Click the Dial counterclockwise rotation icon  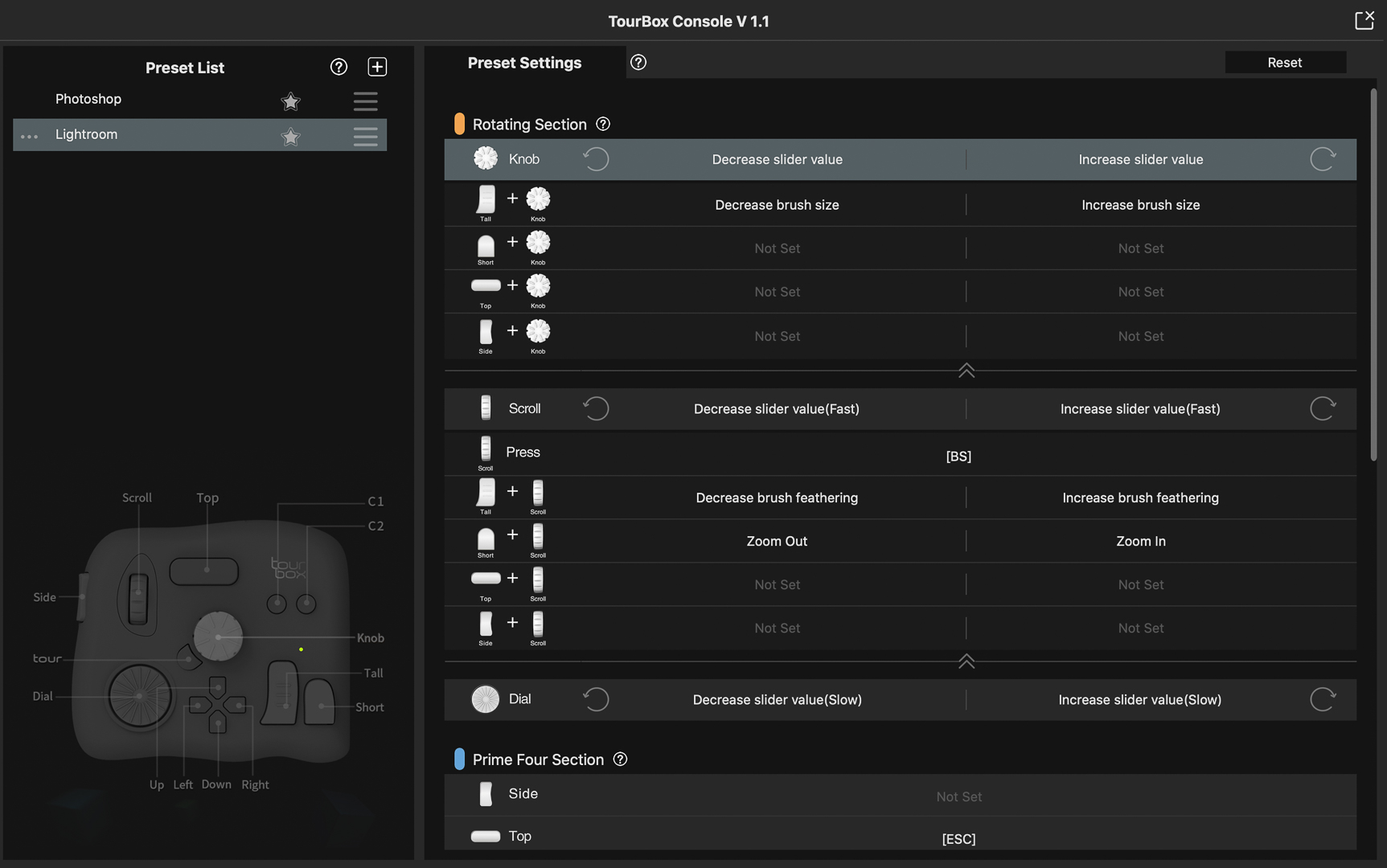[596, 699]
